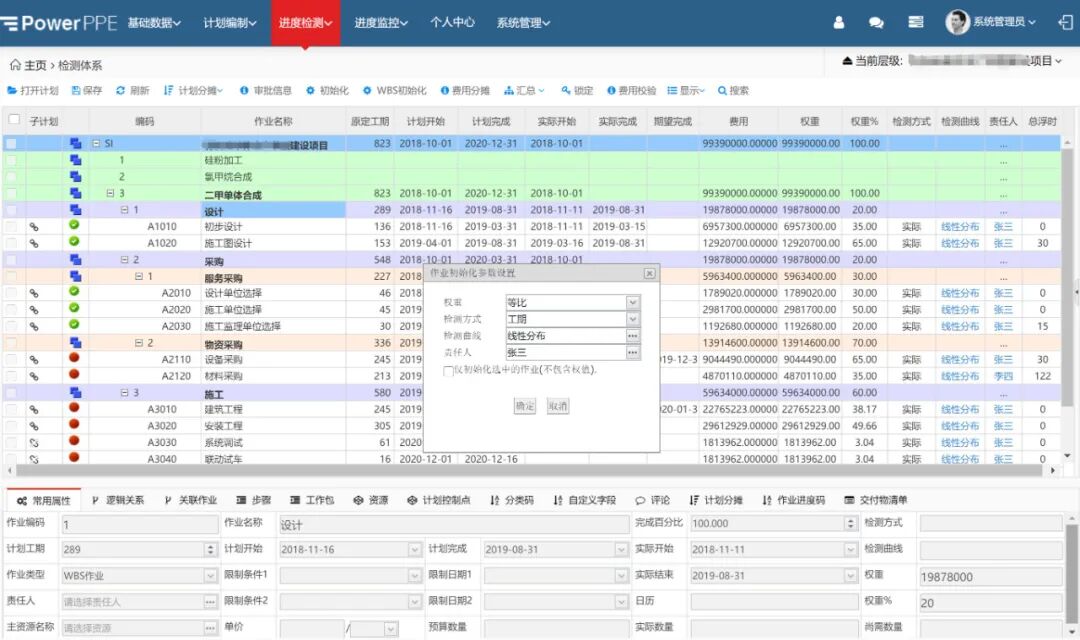Click 取消 to cancel the initialization dialog
The image size is (1080, 640).
[560, 406]
